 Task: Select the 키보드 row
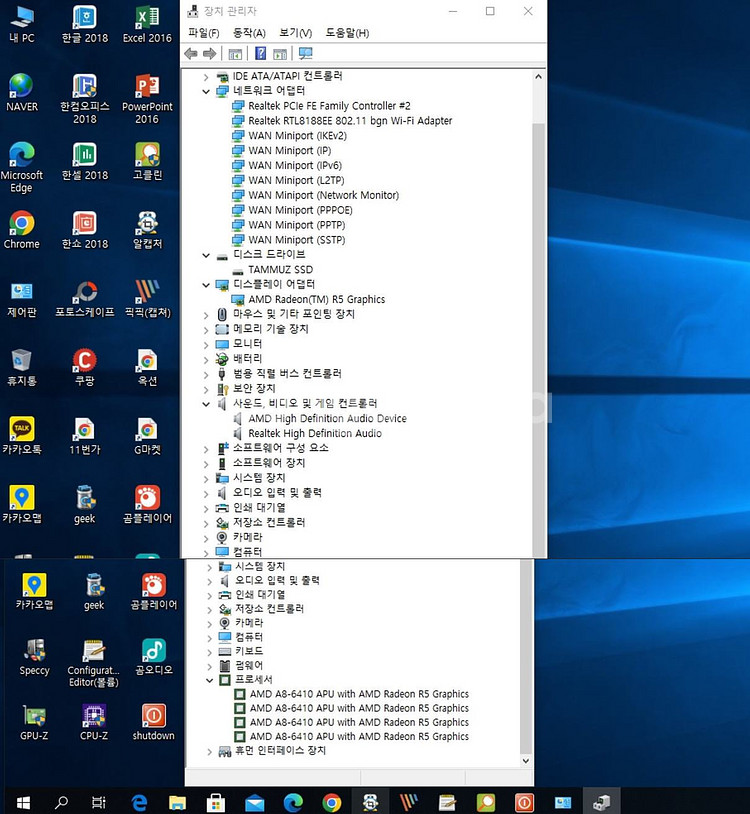pos(249,651)
